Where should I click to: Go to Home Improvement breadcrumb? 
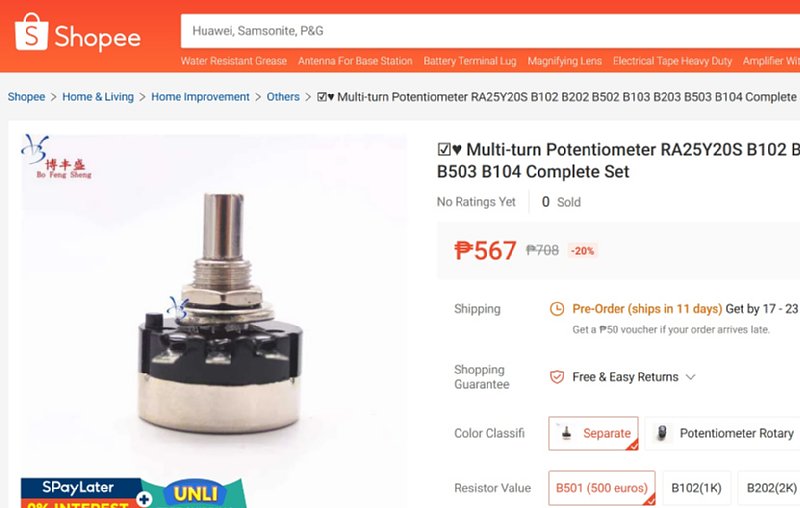tap(201, 97)
